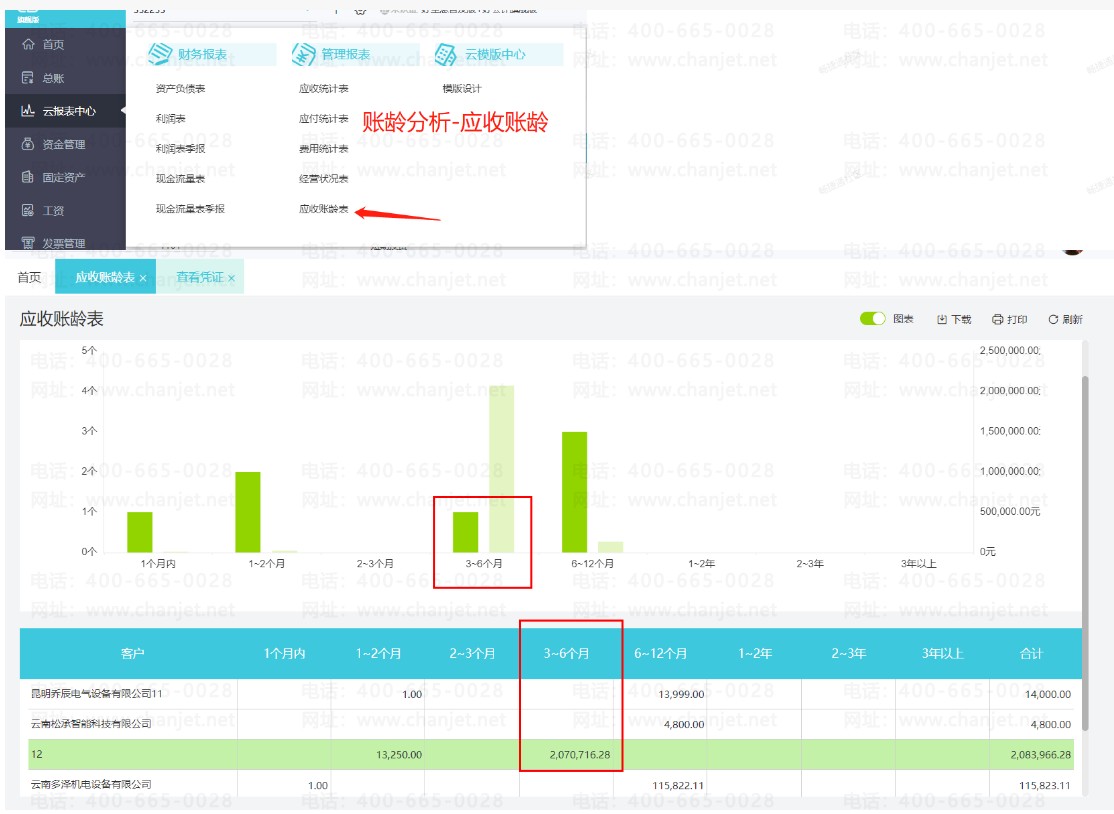Close the 应收账龄表 tab

[x=143, y=278]
